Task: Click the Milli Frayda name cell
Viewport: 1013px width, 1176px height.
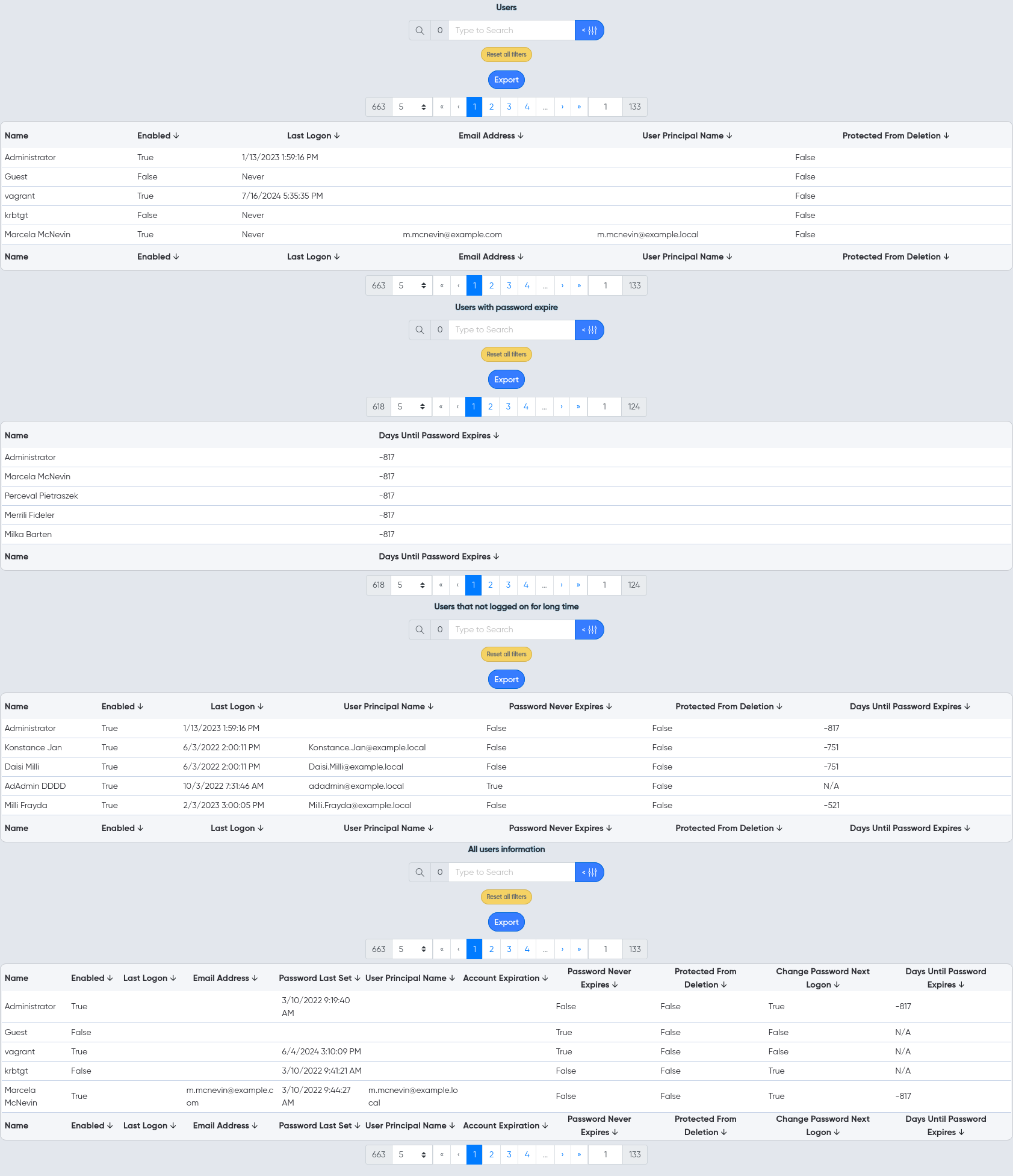Action: tap(26, 805)
